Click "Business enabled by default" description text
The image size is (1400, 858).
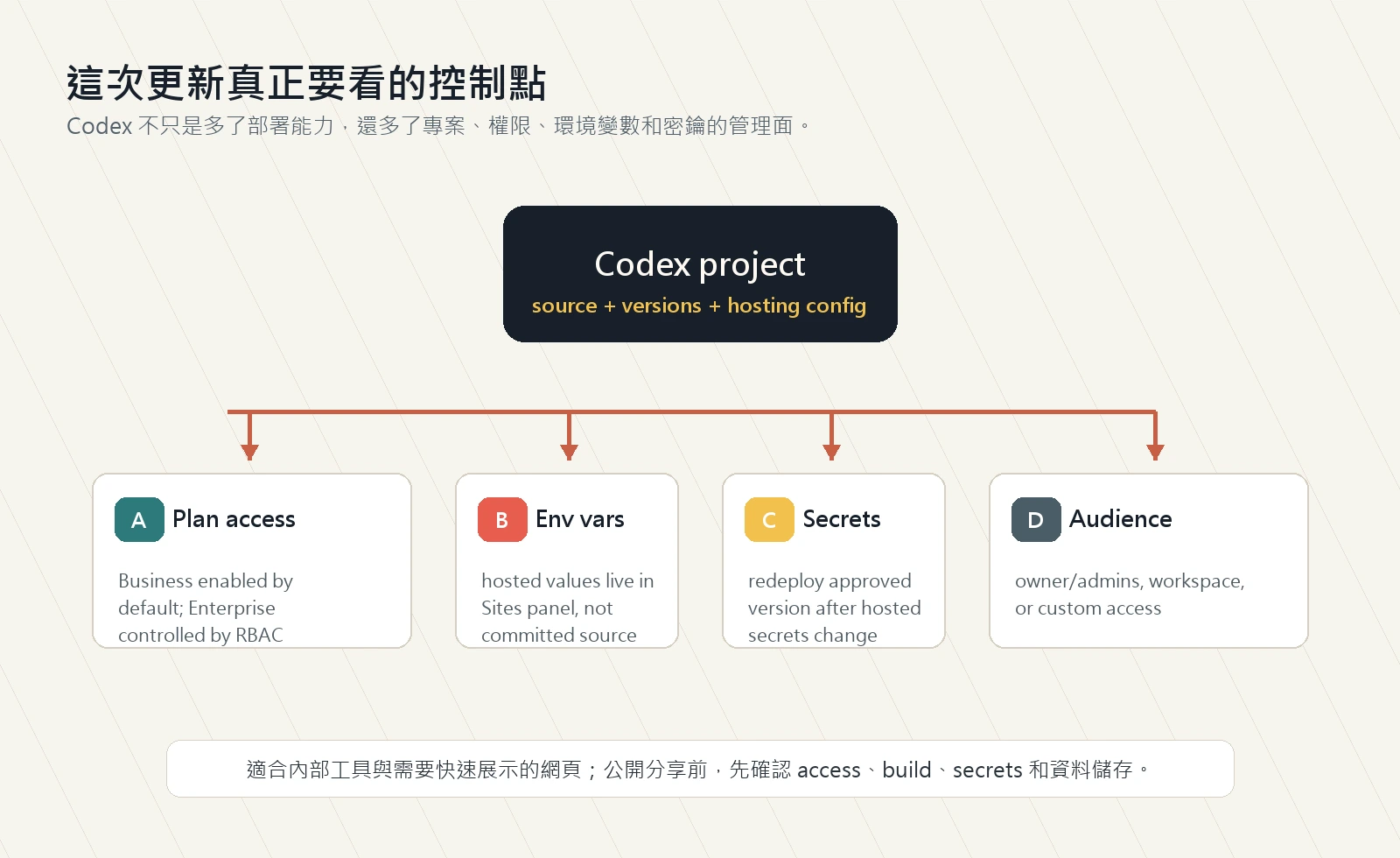click(206, 608)
